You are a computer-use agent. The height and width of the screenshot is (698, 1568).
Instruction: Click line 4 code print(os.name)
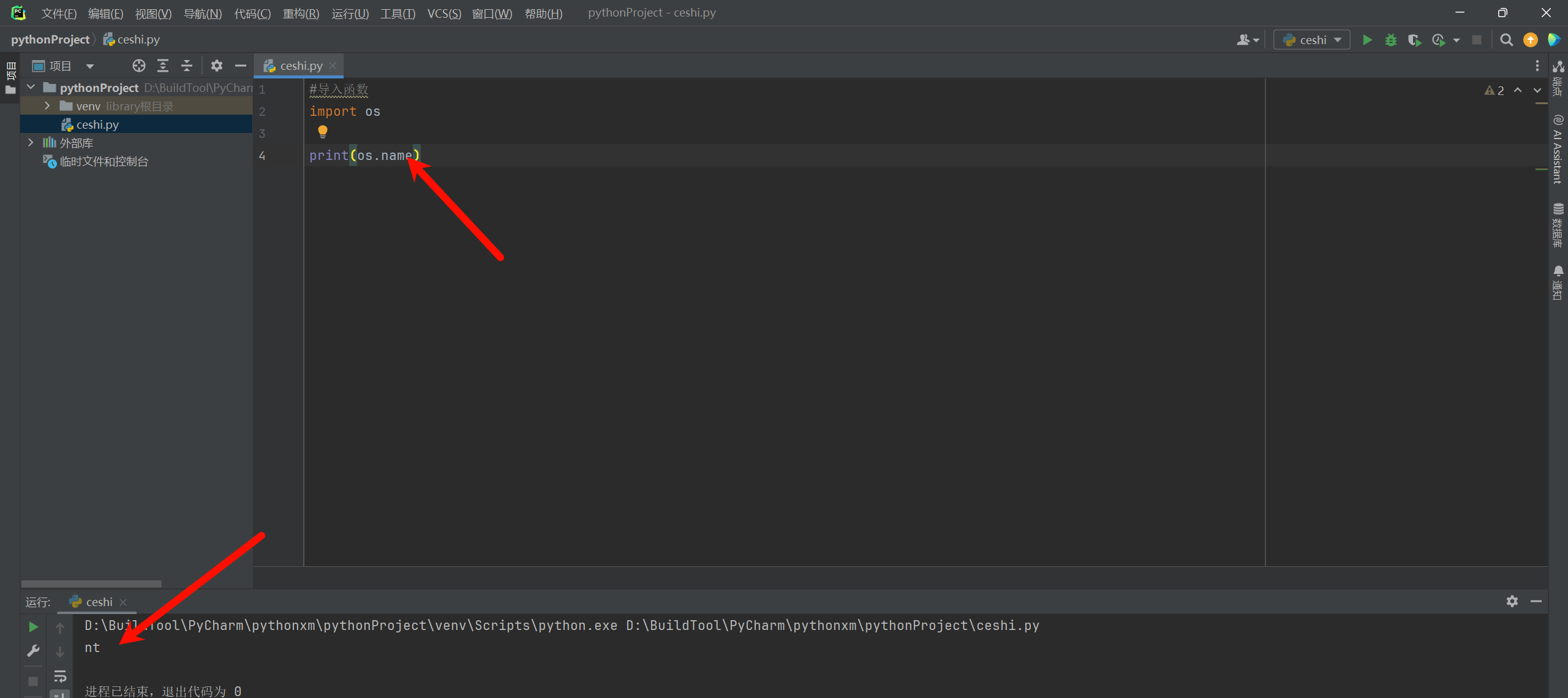364,156
